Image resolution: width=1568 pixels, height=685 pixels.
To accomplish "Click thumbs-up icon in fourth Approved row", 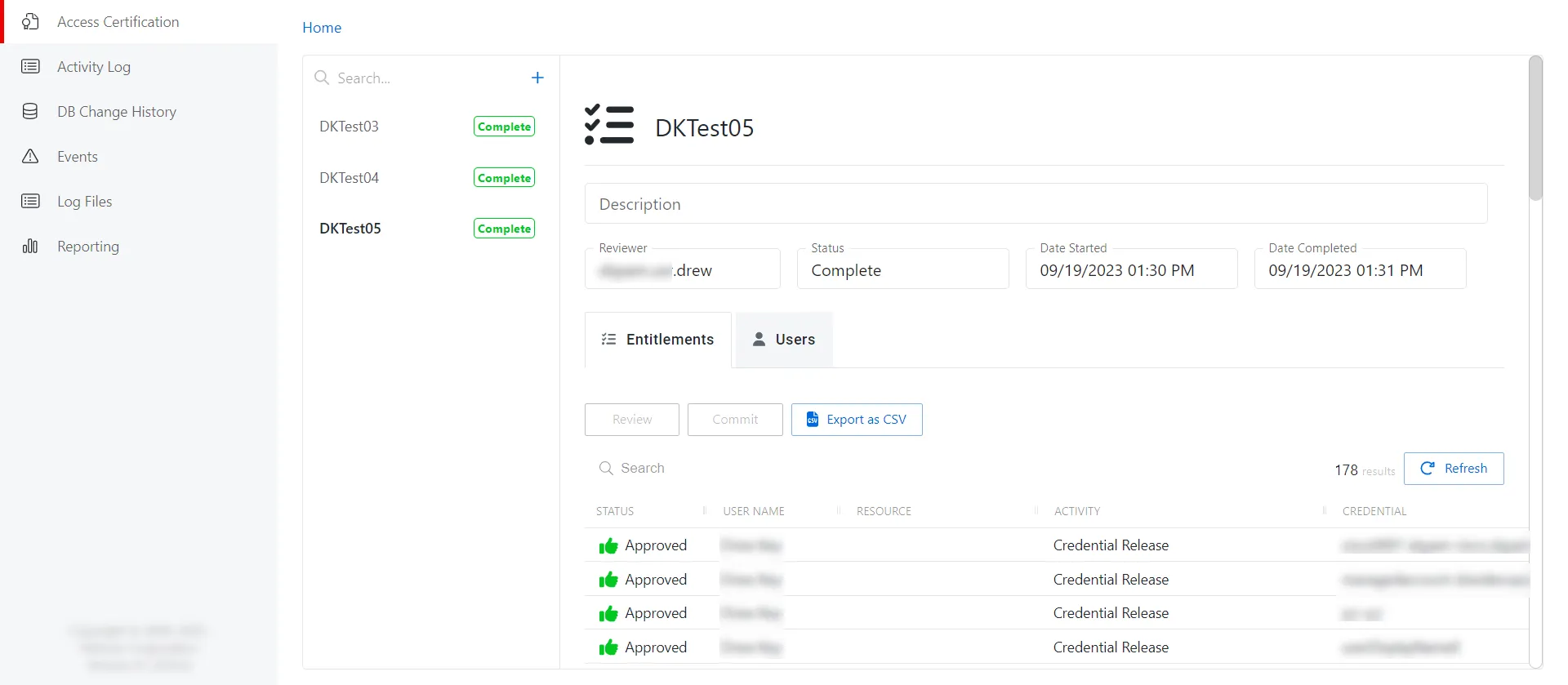I will [608, 647].
